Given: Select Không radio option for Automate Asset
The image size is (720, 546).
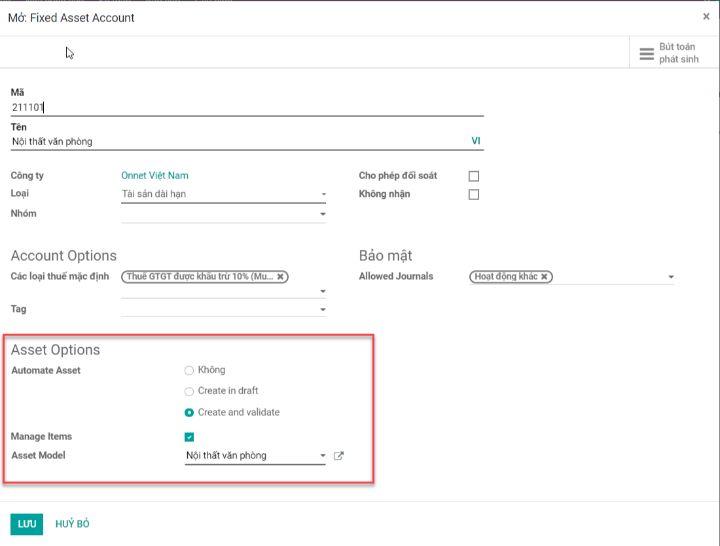Looking at the screenshot, I should click(189, 370).
